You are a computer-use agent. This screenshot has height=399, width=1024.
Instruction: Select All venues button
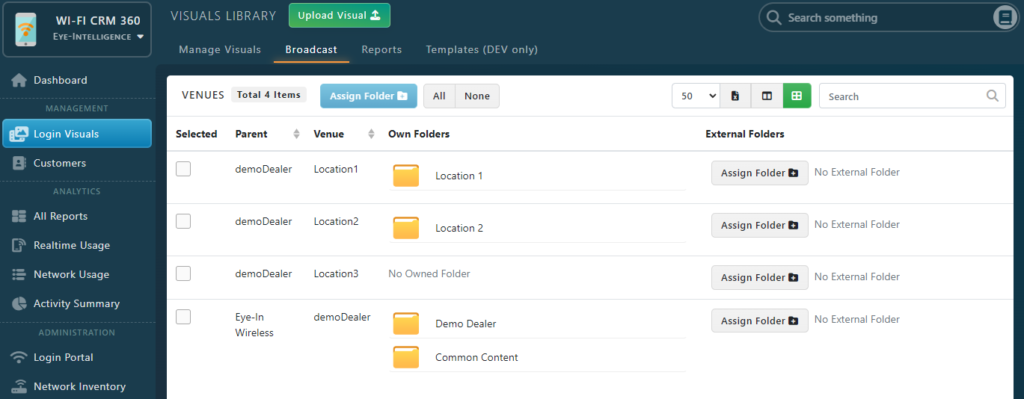tap(439, 96)
